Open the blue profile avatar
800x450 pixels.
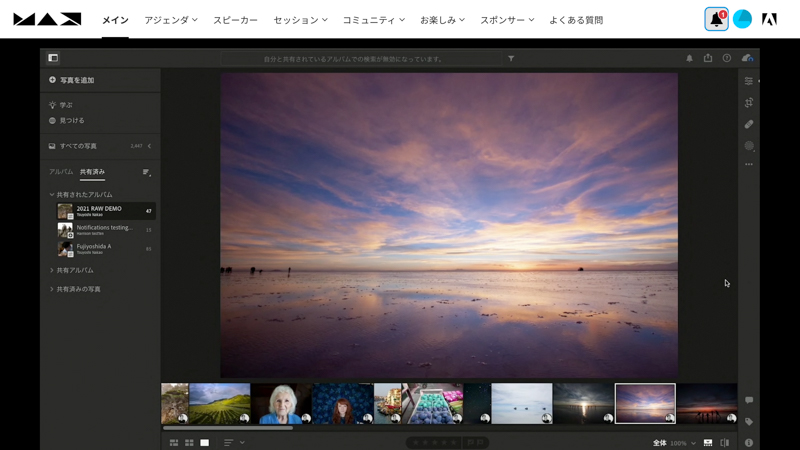pyautogui.click(x=742, y=19)
